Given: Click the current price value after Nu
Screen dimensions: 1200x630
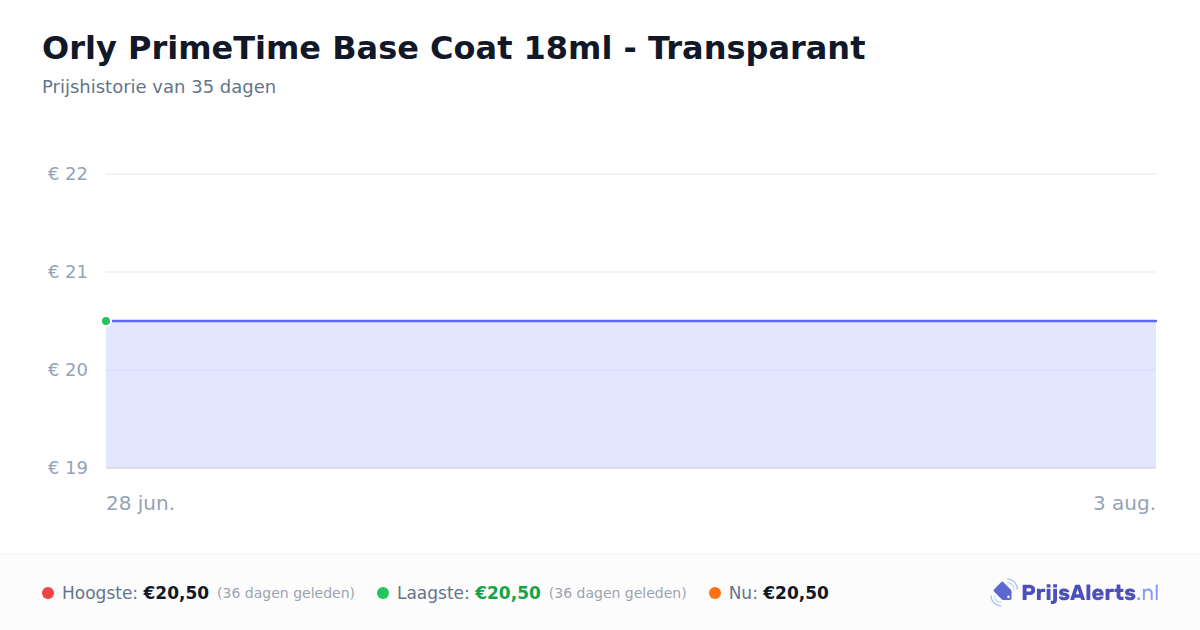Looking at the screenshot, I should click(796, 593).
